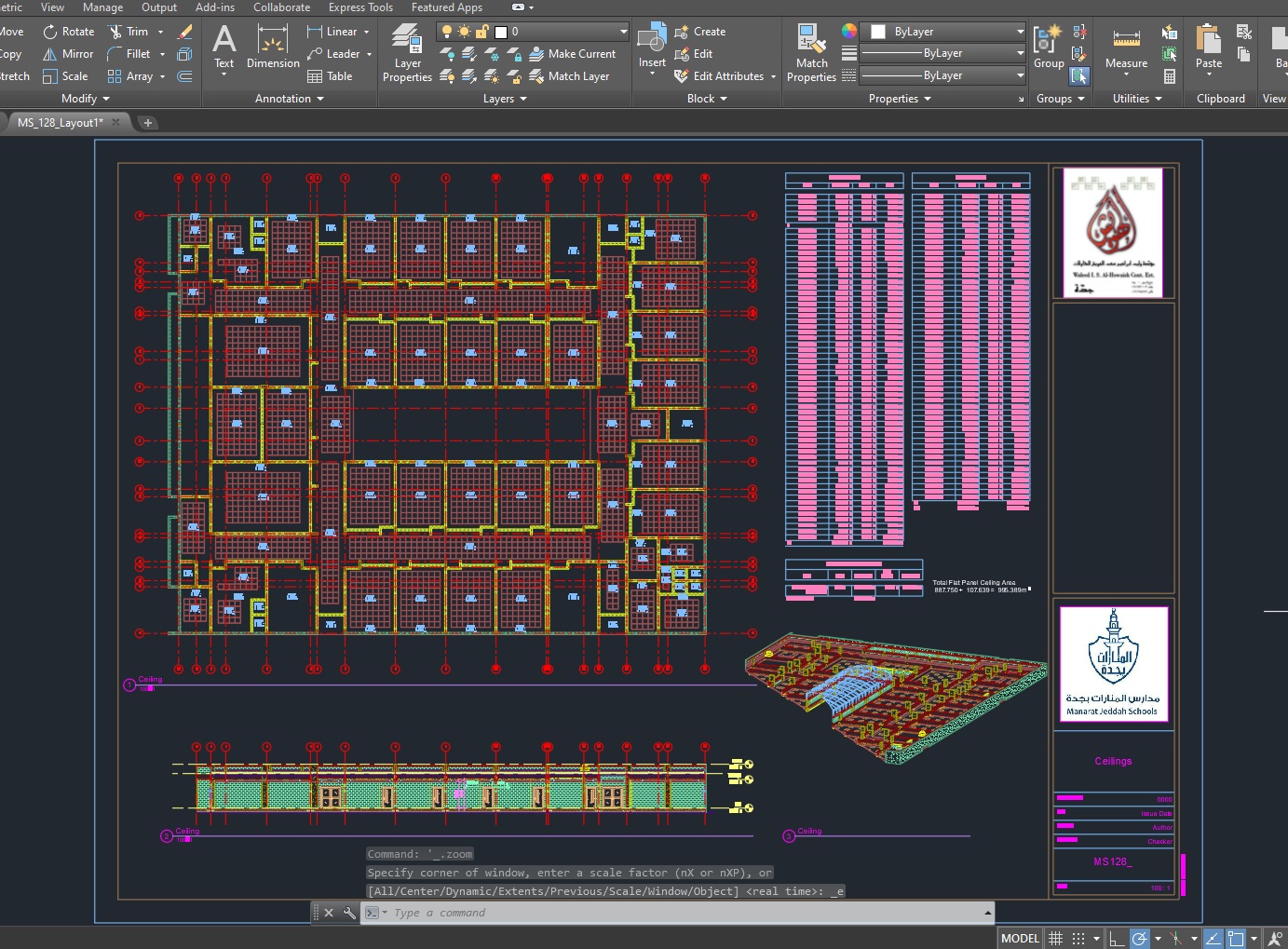
Task: Select the Insert block tool
Action: [652, 48]
